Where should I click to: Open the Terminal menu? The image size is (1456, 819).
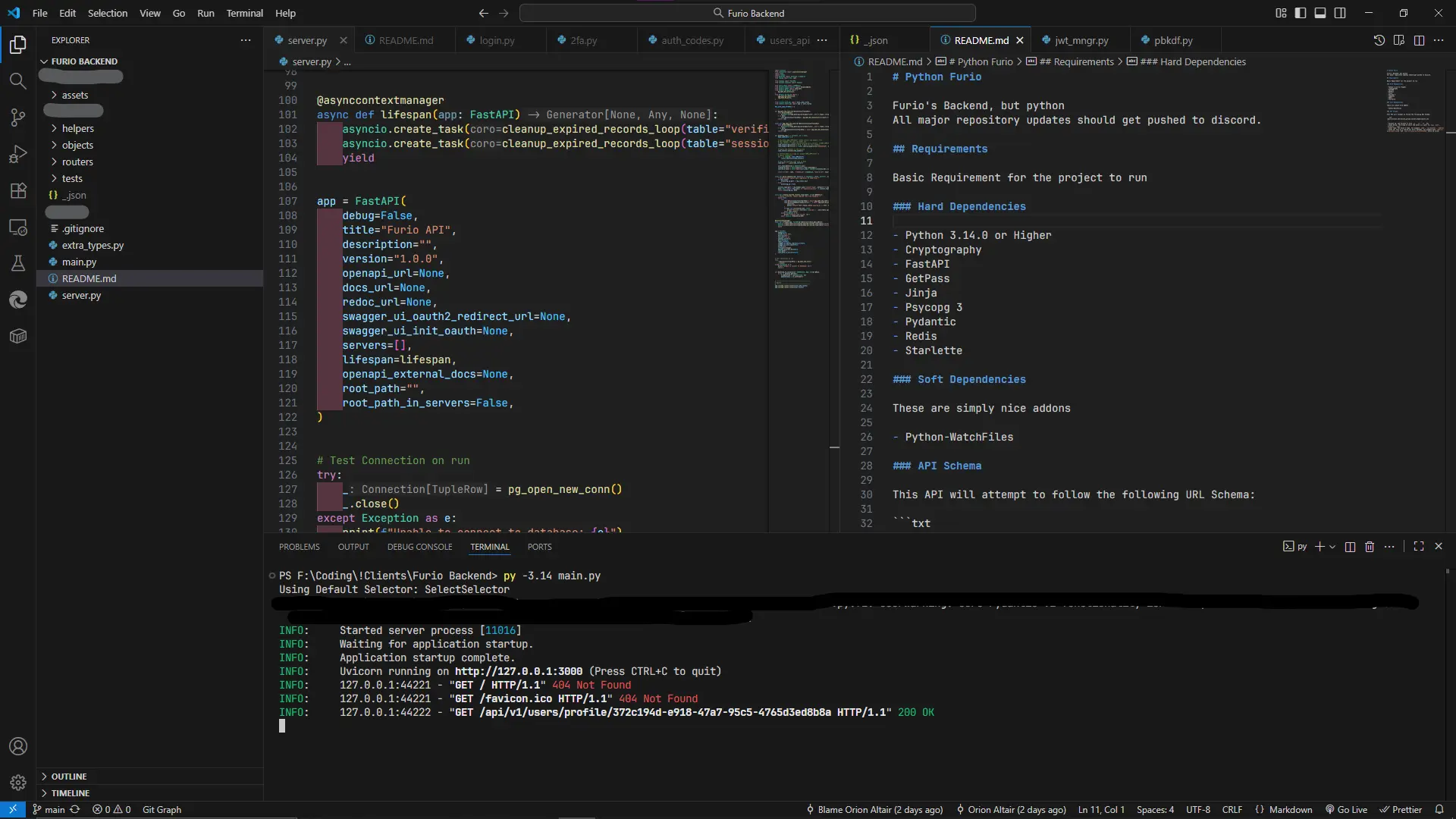245,13
